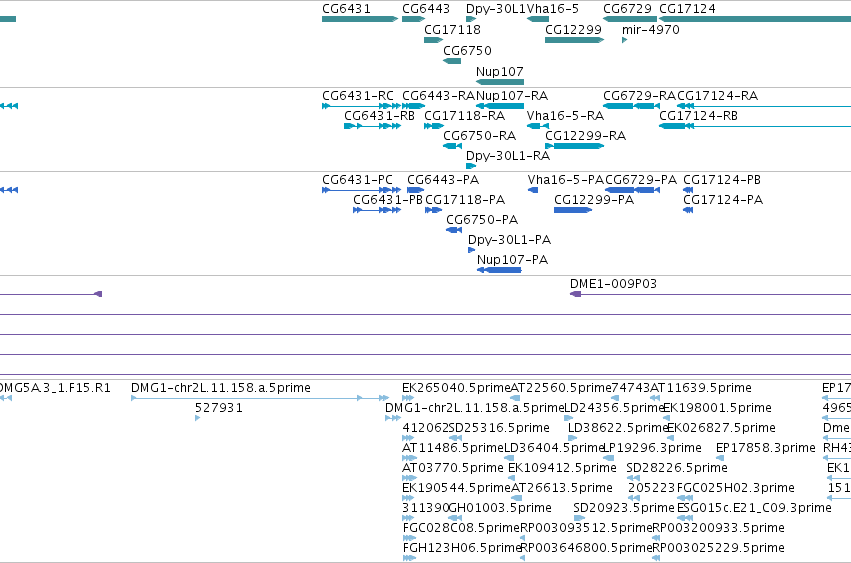851x563 pixels.
Task: Open the CG6443 gene label
Action: click(426, 9)
